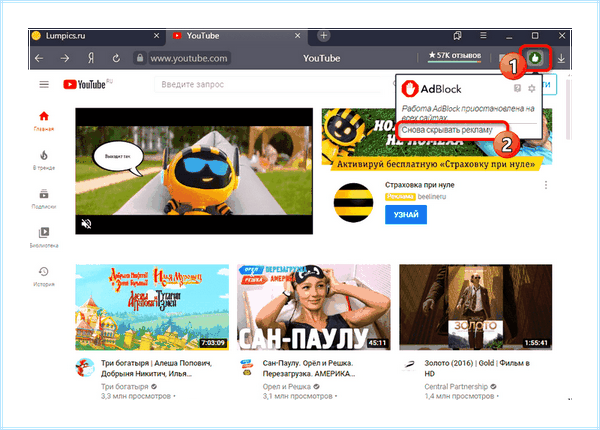Open Три богатыря channel avatar
Screen dimensions: 600x430
point(85,368)
